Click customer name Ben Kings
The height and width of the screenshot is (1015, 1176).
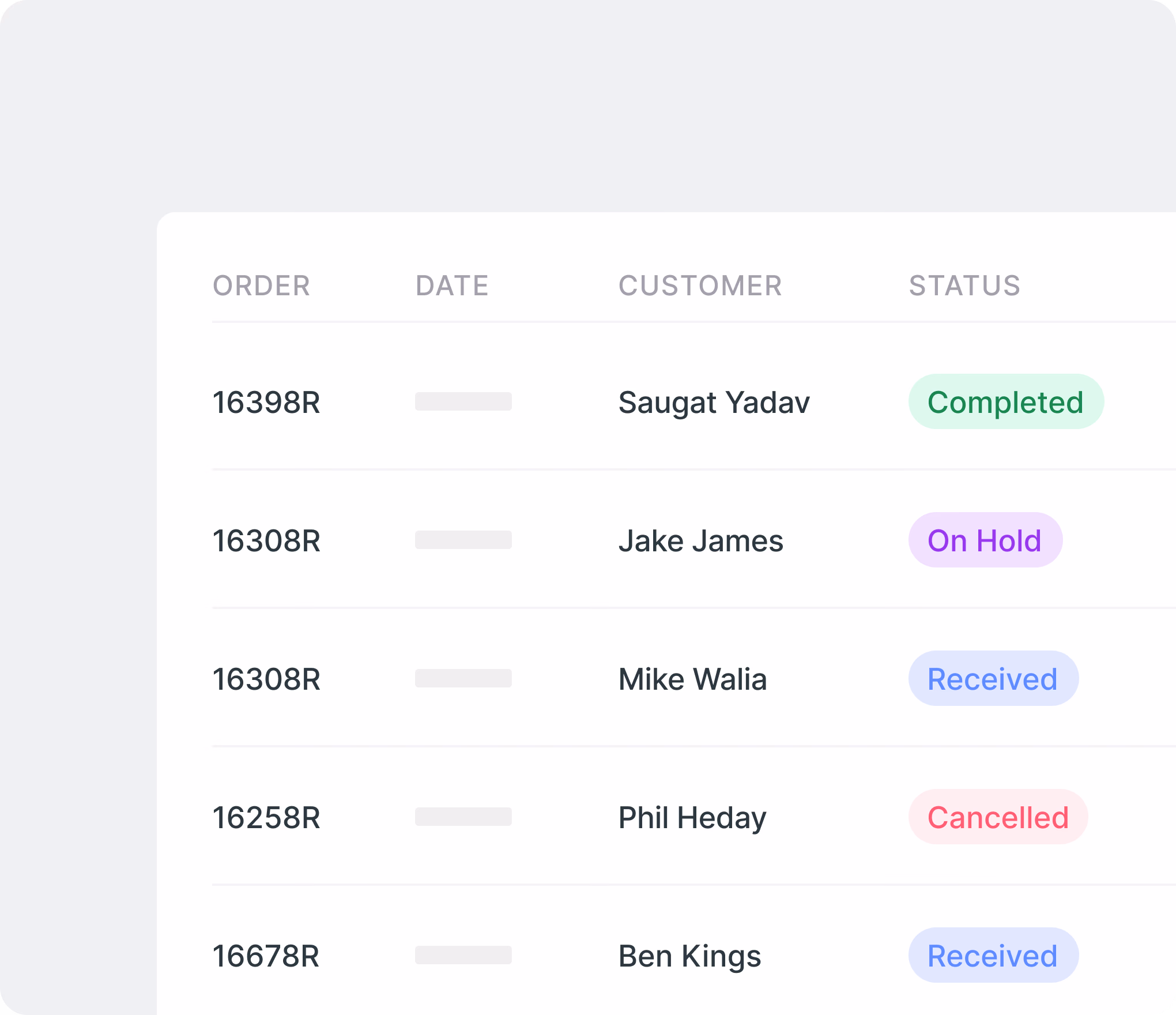(689, 956)
